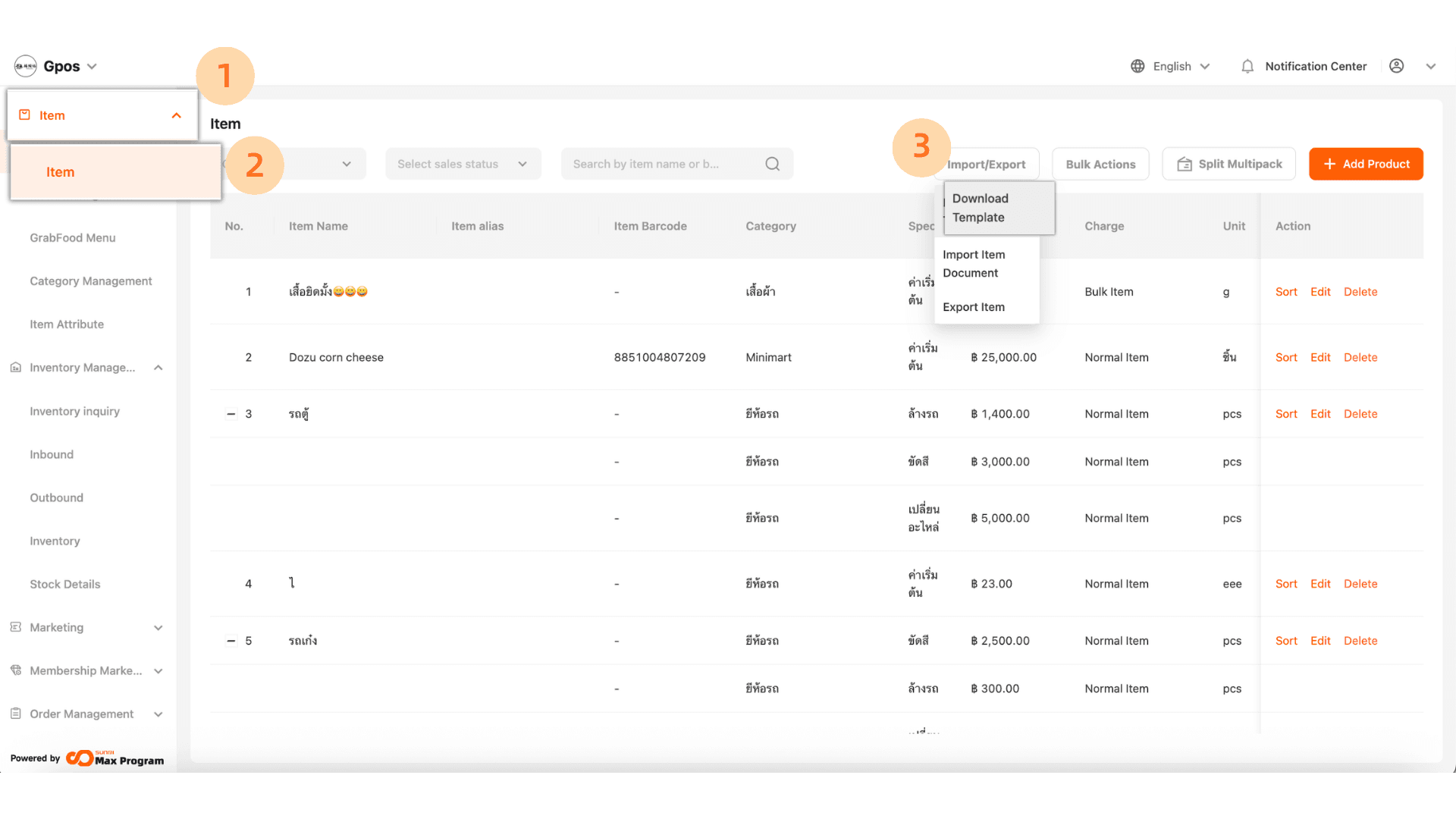
Task: Click the globe language icon
Action: pyautogui.click(x=1137, y=67)
